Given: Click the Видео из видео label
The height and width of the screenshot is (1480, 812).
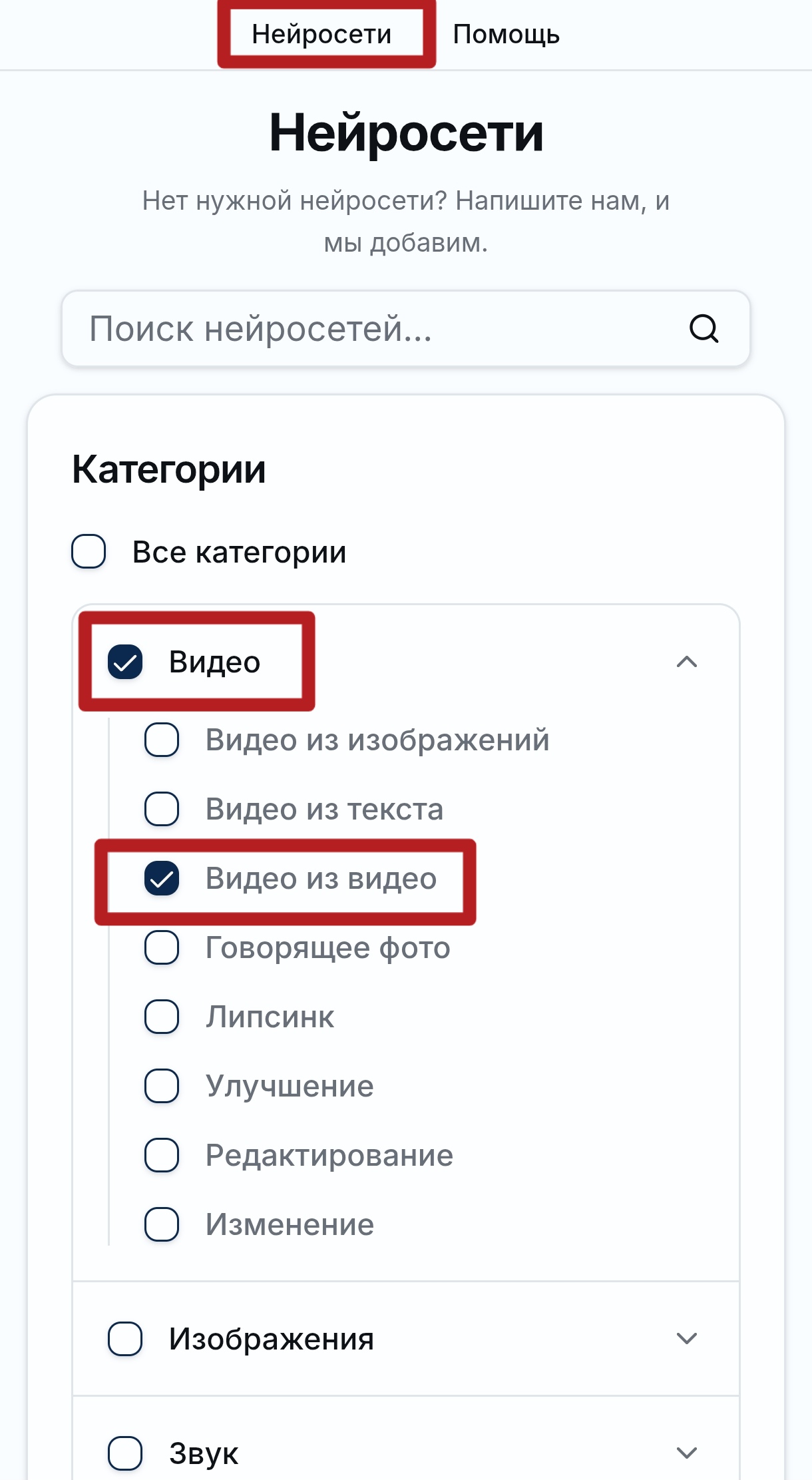Looking at the screenshot, I should (x=321, y=878).
